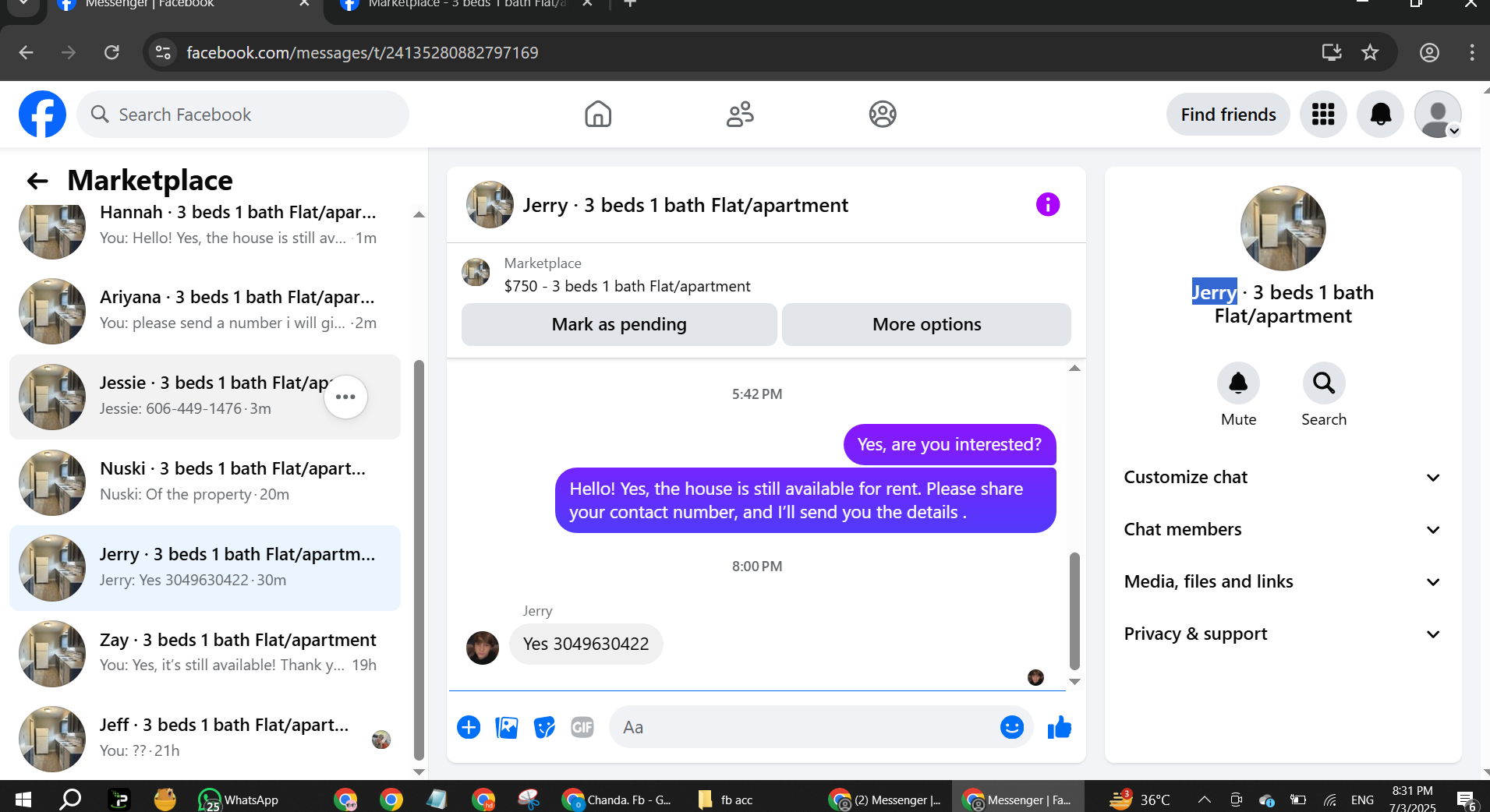Bookmark this page with the star

pyautogui.click(x=1370, y=52)
